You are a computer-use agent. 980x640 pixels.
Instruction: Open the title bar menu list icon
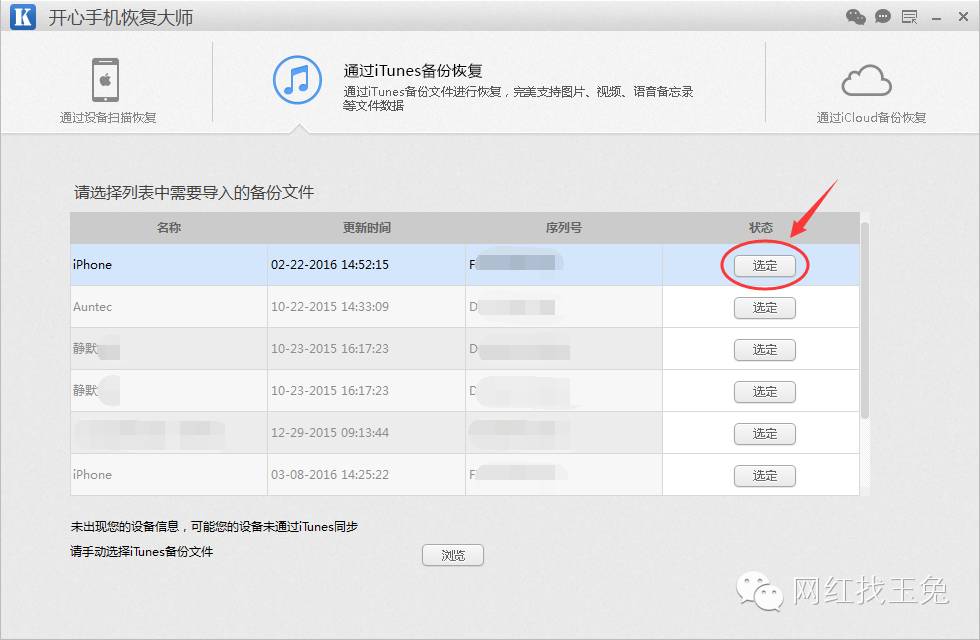click(909, 17)
